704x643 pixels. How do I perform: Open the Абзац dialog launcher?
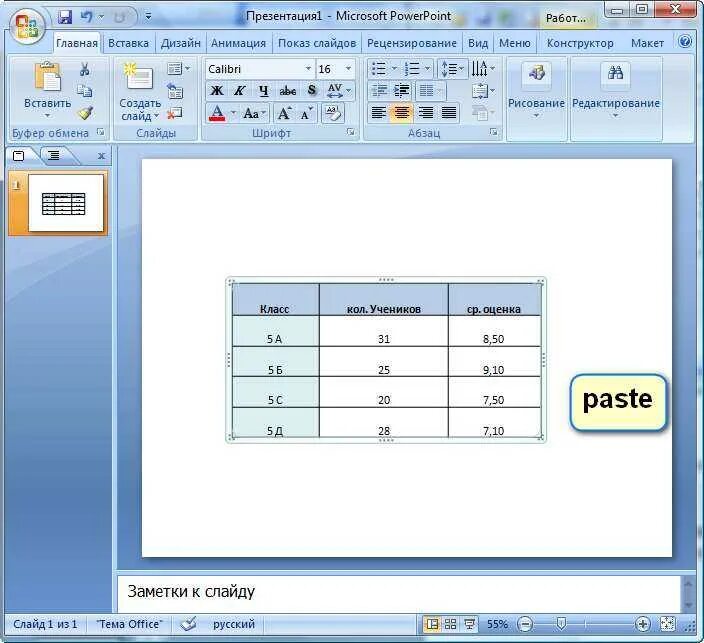[x=494, y=132]
